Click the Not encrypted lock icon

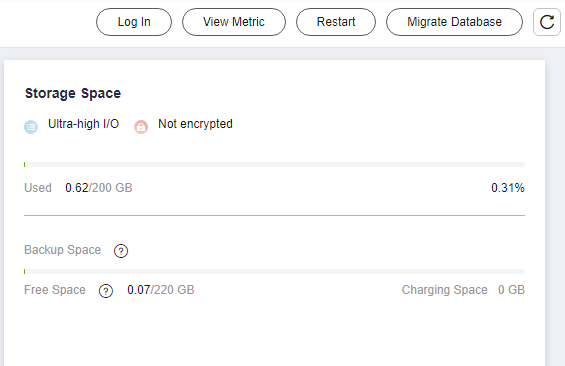coord(141,127)
